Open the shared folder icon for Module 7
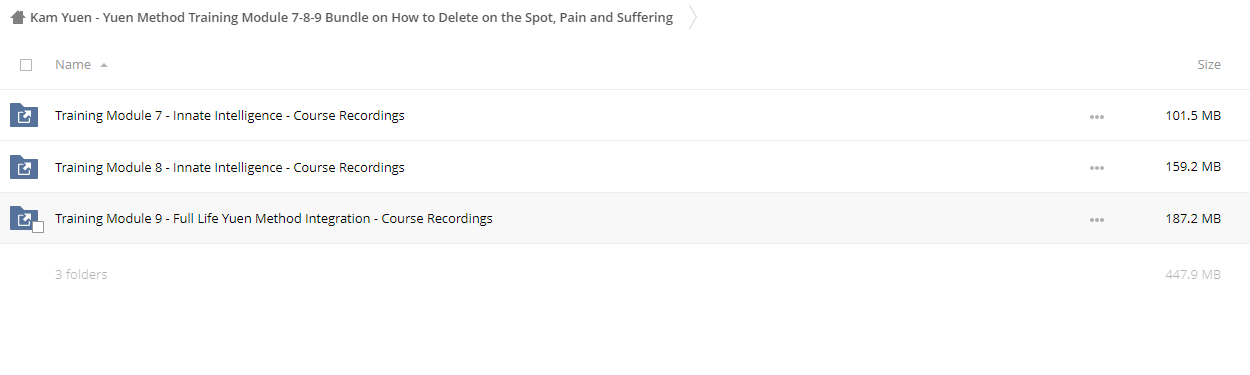This screenshot has height=375, width=1250. click(x=24, y=116)
